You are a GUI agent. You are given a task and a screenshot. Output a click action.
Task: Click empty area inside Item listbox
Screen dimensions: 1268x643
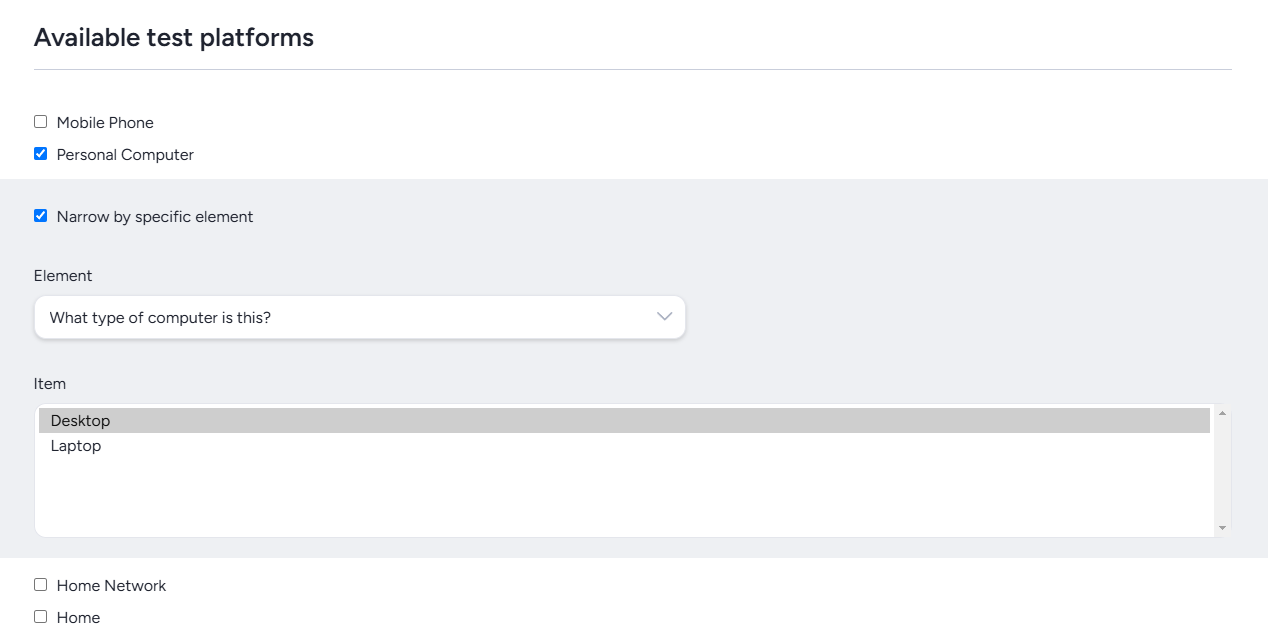pyautogui.click(x=624, y=497)
